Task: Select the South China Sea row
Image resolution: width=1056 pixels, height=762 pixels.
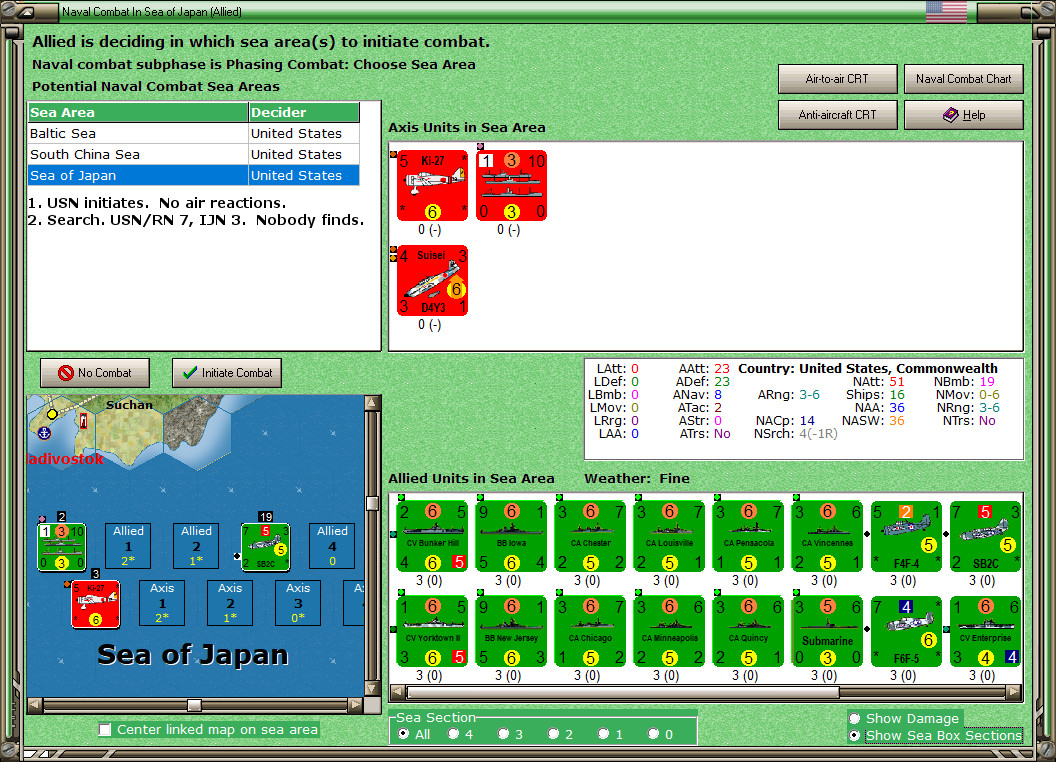Action: (x=194, y=154)
